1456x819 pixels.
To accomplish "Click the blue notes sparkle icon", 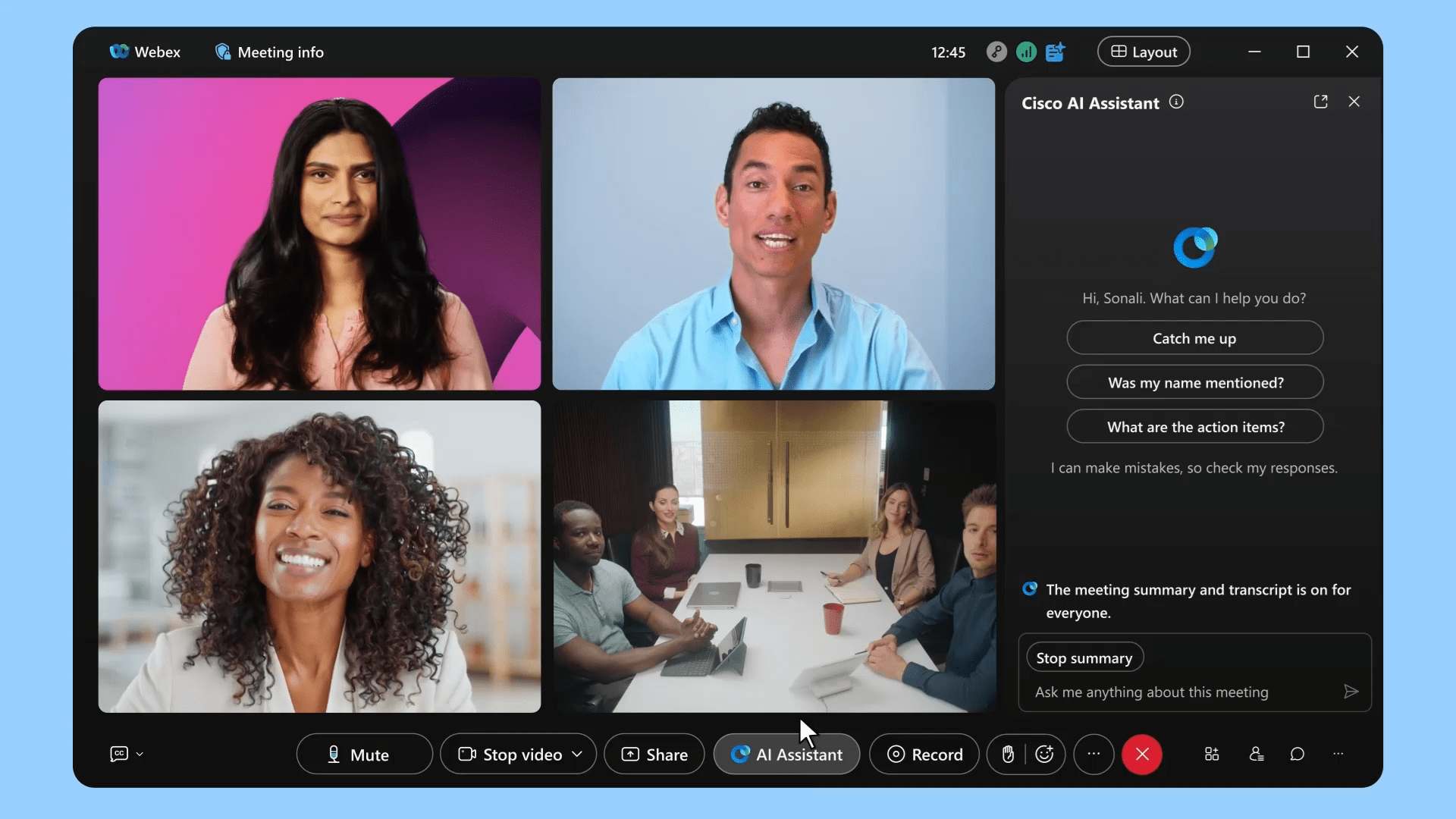I will 1056,52.
